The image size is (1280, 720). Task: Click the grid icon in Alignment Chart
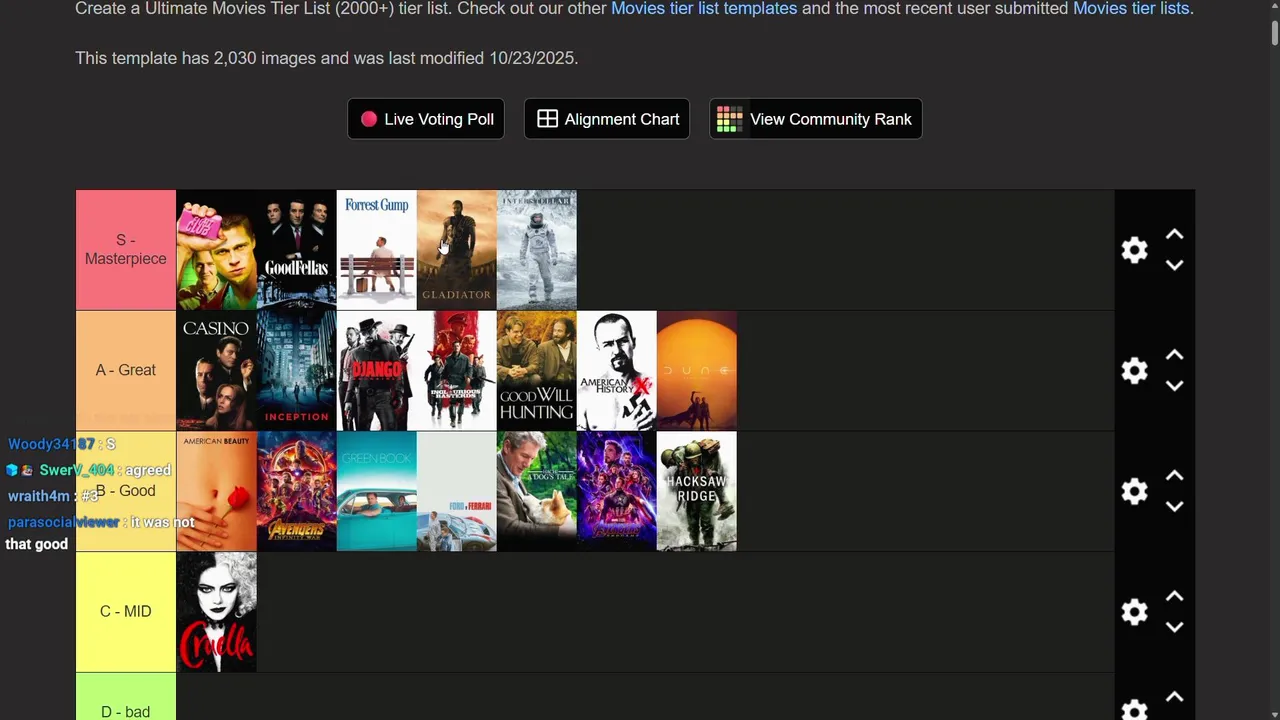pos(547,119)
